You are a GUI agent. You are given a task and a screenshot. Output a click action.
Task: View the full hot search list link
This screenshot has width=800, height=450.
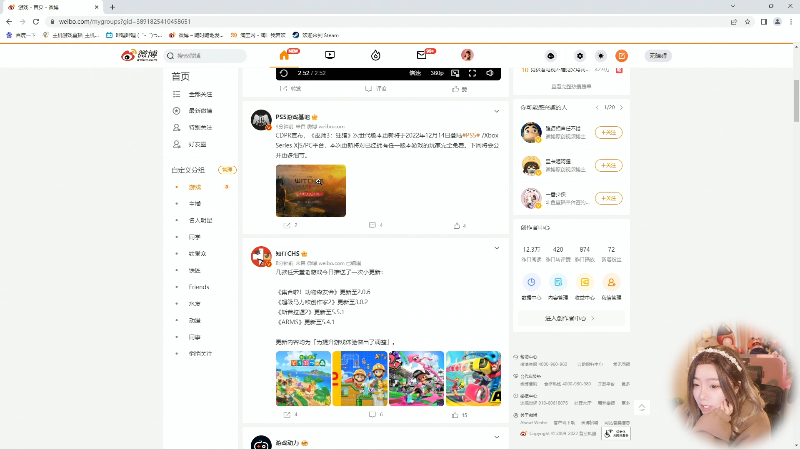pos(571,87)
